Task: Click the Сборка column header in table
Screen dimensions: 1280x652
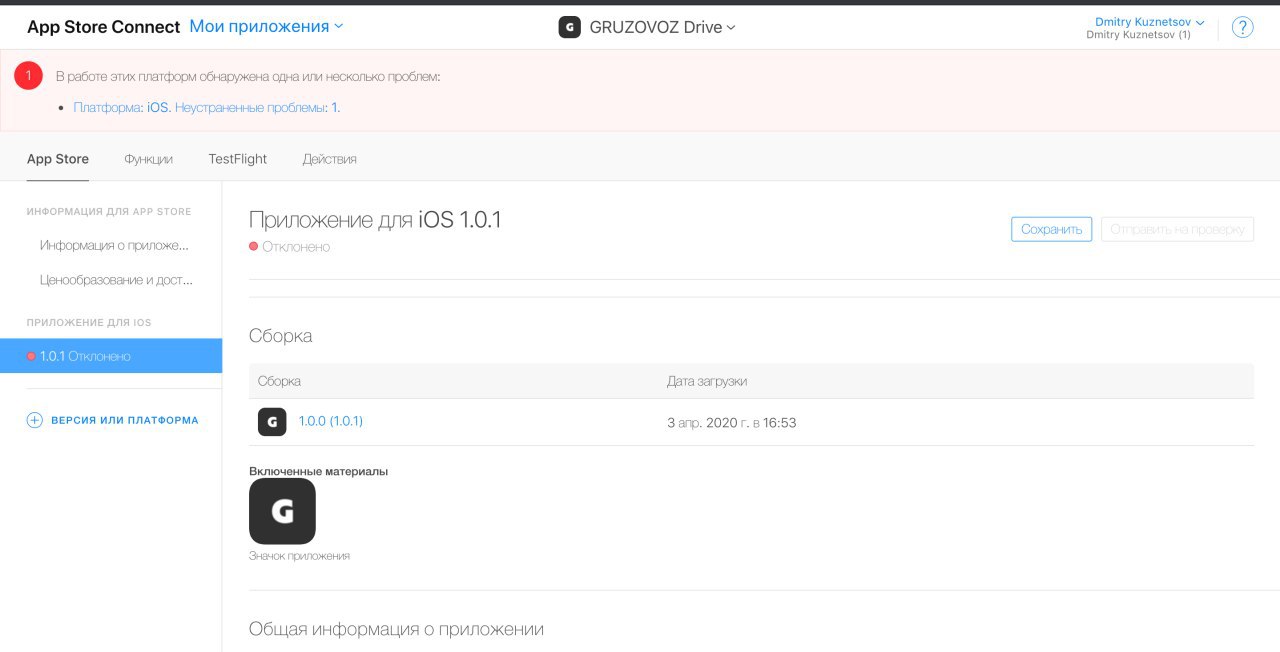Action: coord(279,381)
